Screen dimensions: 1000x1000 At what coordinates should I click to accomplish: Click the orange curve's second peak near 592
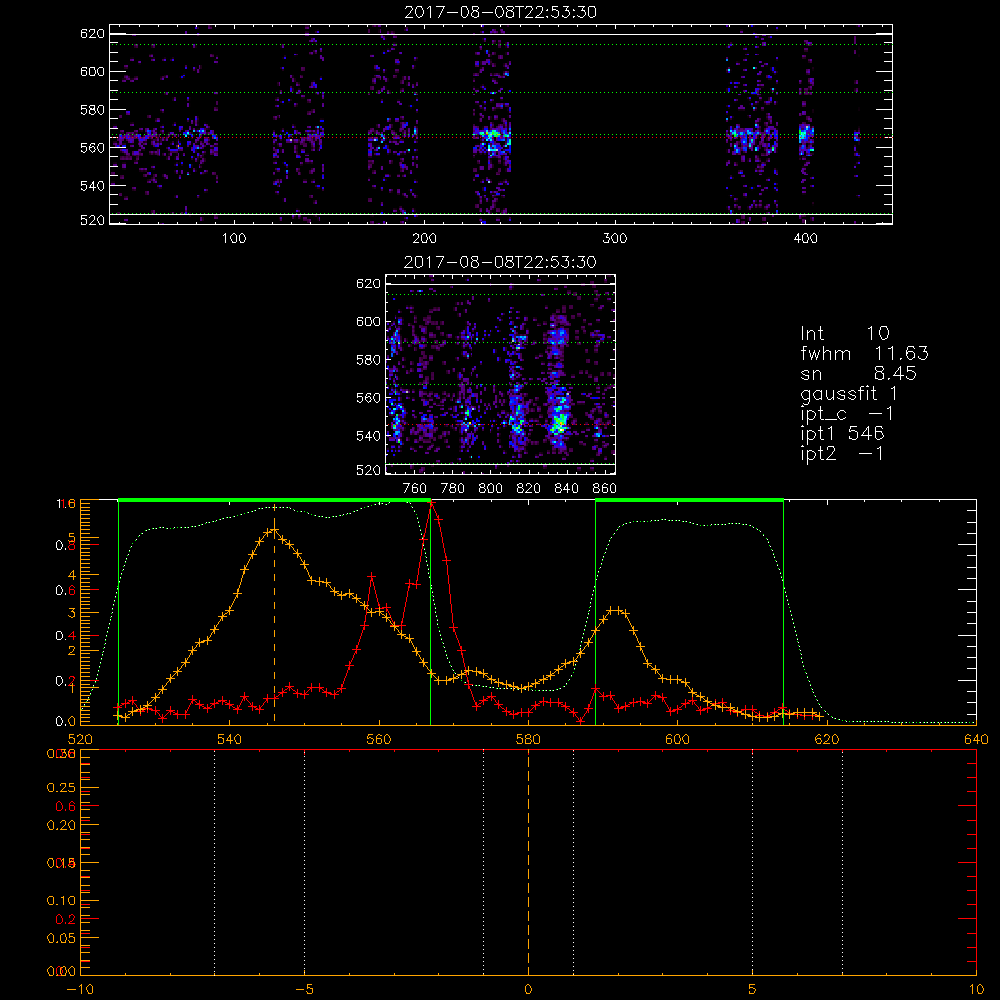615,610
